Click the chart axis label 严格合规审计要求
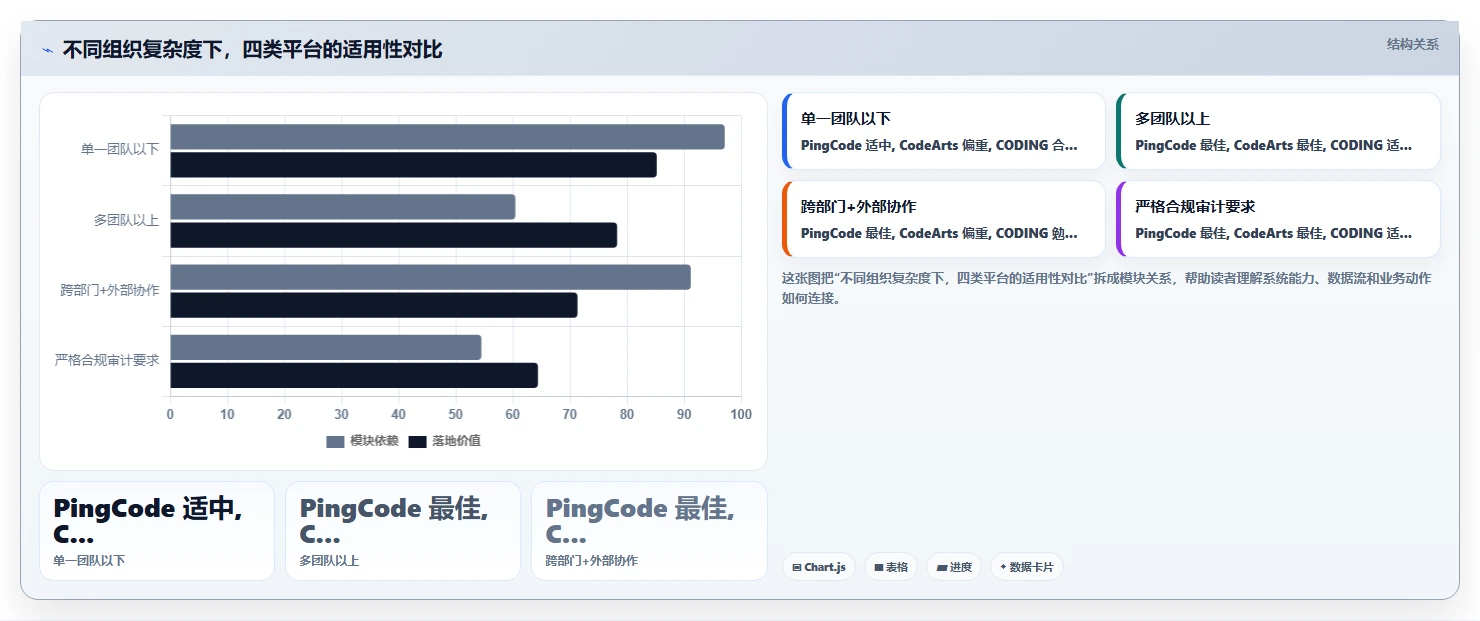Screen dimensions: 1480x621 pos(107,360)
